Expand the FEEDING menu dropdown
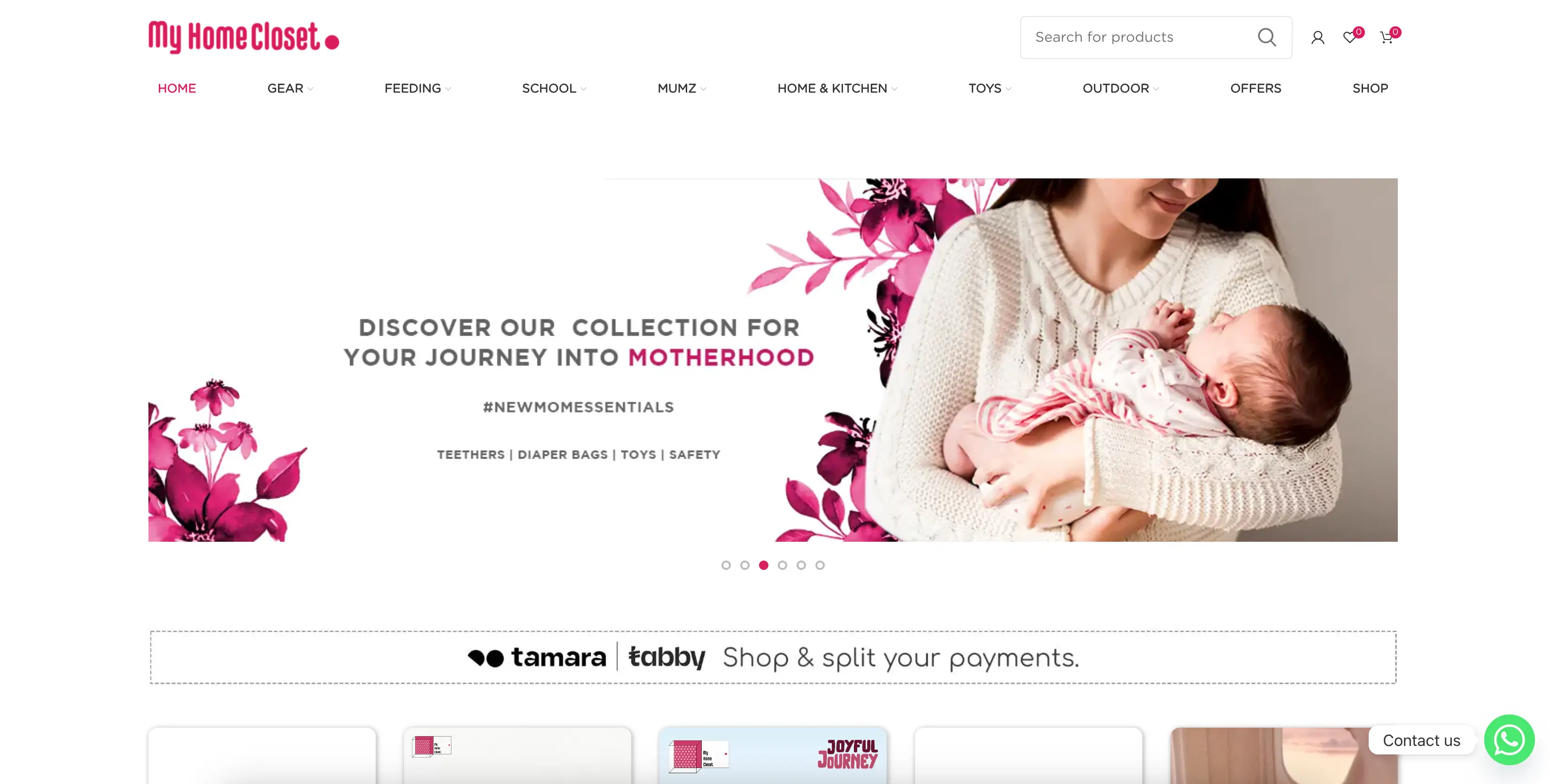 point(418,88)
